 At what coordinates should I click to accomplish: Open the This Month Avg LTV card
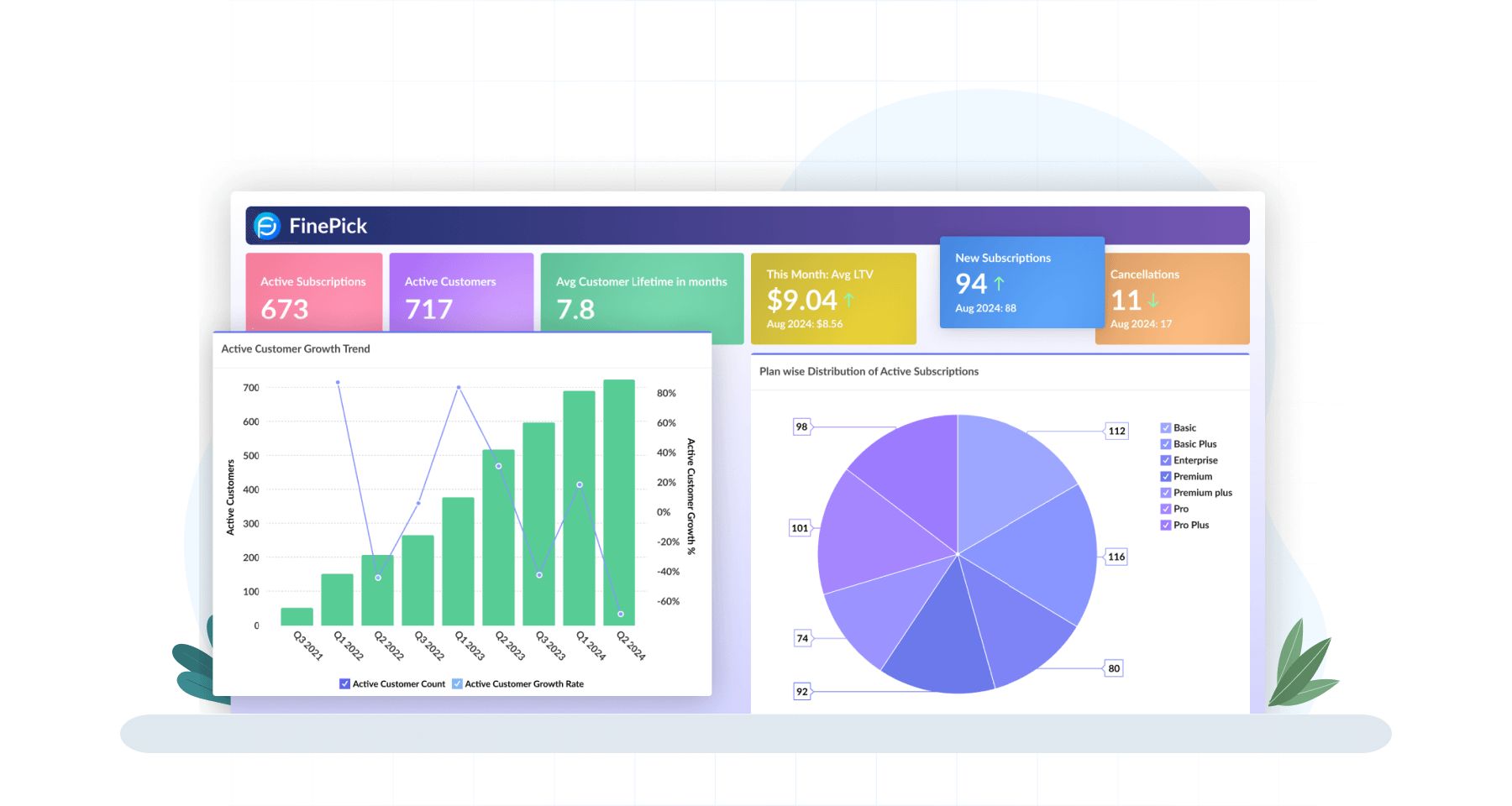[x=833, y=299]
